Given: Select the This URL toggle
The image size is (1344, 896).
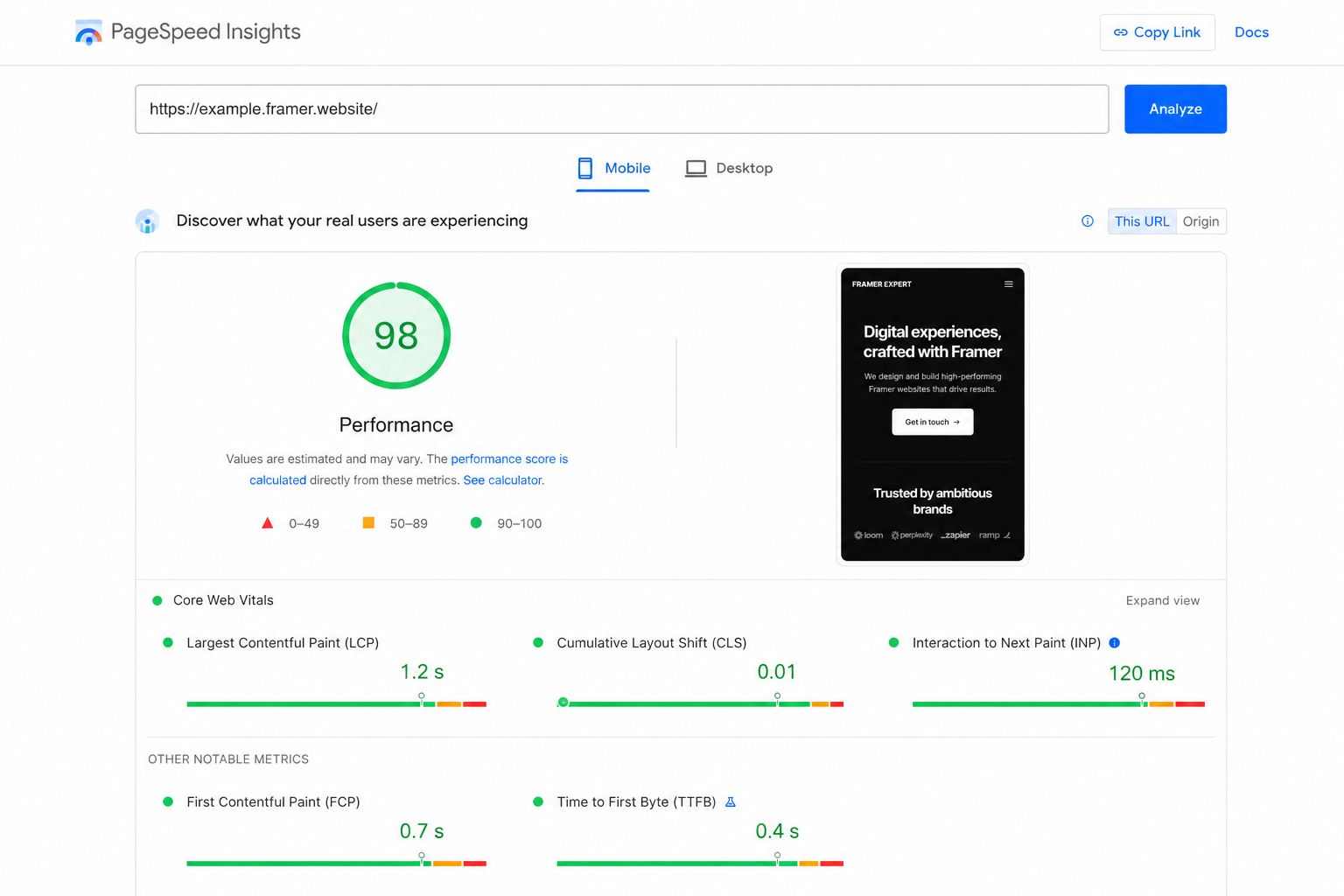Looking at the screenshot, I should click(1142, 221).
